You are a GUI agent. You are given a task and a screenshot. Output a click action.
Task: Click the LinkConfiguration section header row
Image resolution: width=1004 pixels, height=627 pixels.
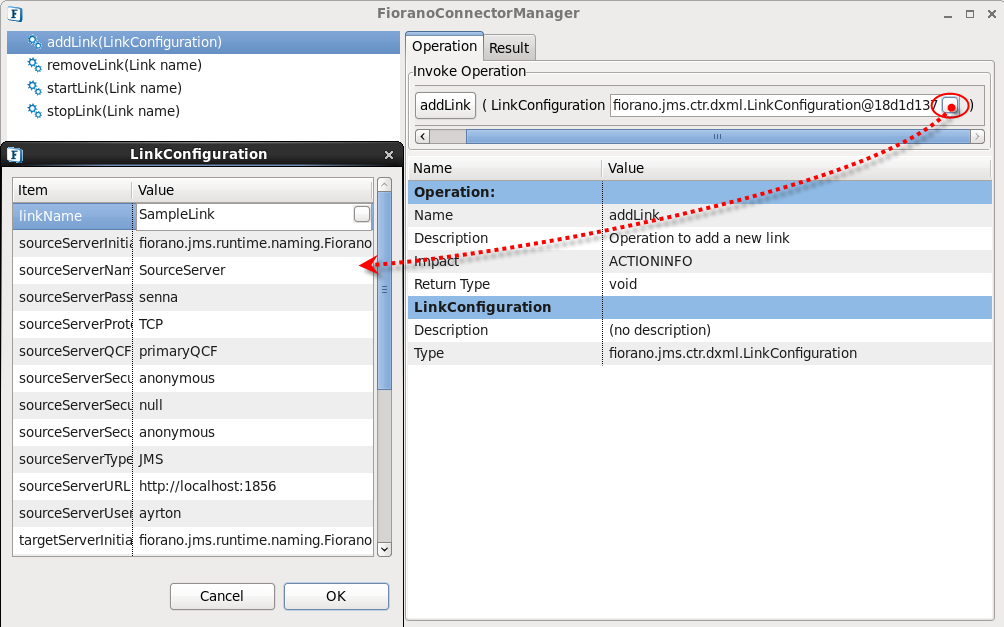(x=700, y=307)
